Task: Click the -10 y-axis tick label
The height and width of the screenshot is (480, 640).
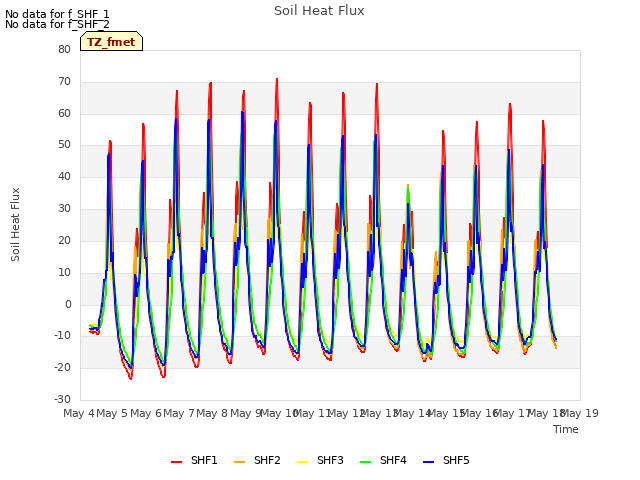Action: coord(63,336)
